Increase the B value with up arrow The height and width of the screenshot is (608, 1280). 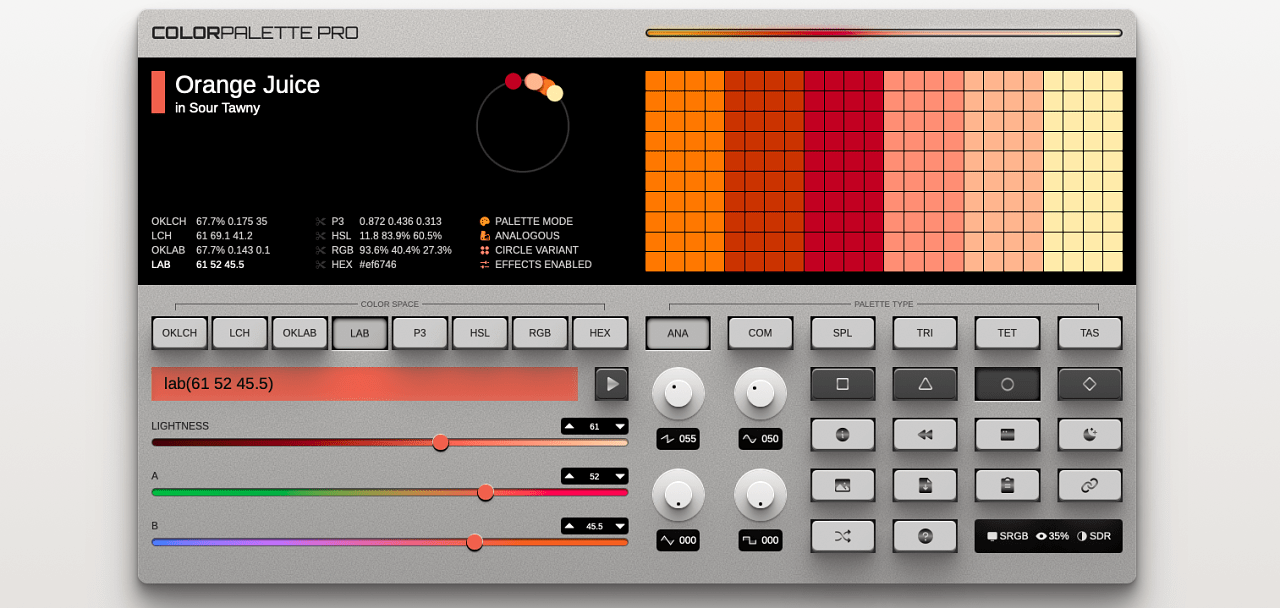[570, 526]
